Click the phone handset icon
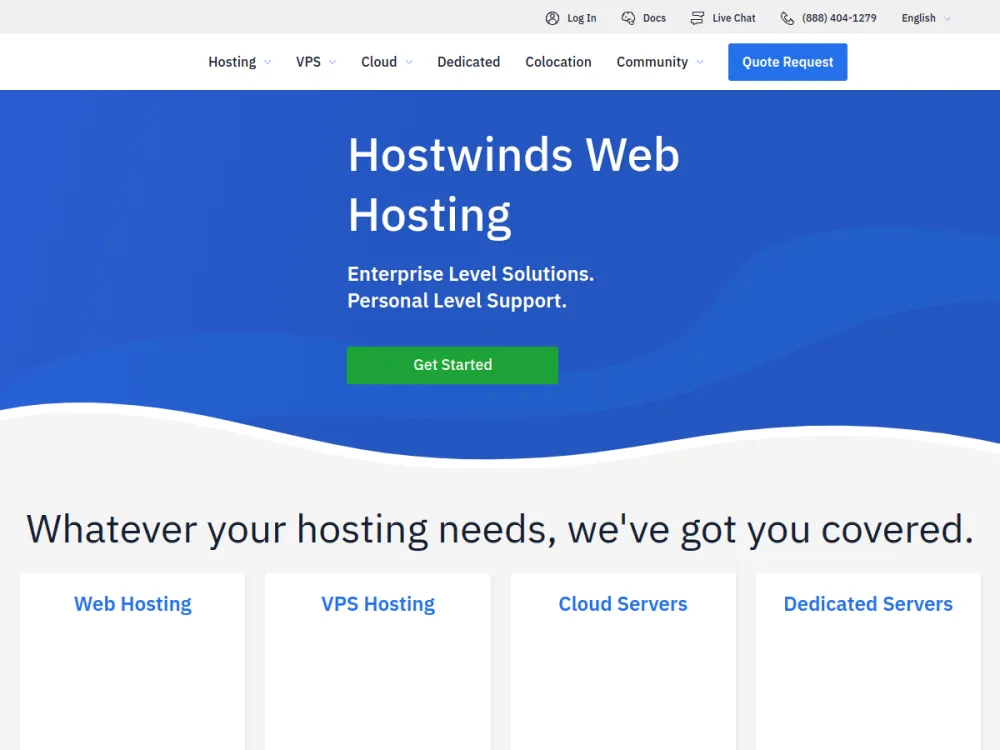 (x=788, y=18)
